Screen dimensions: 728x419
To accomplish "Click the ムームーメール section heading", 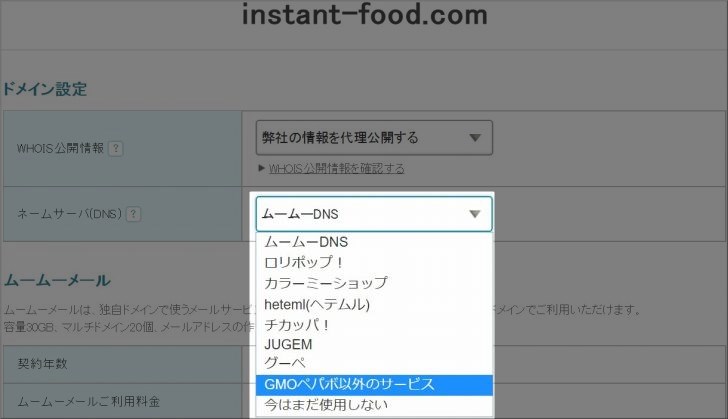I will tap(57, 280).
